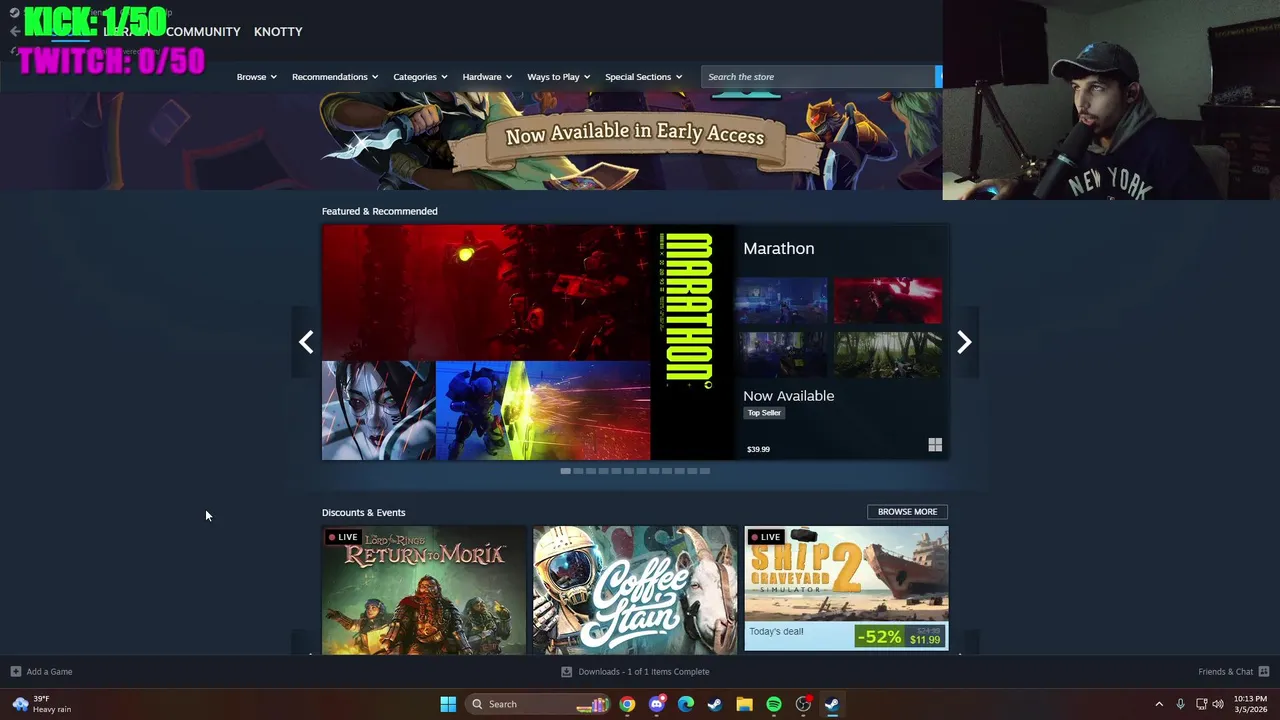This screenshot has height=720, width=1280.
Task: Click the Featured & Recommended heading
Action: pos(380,211)
